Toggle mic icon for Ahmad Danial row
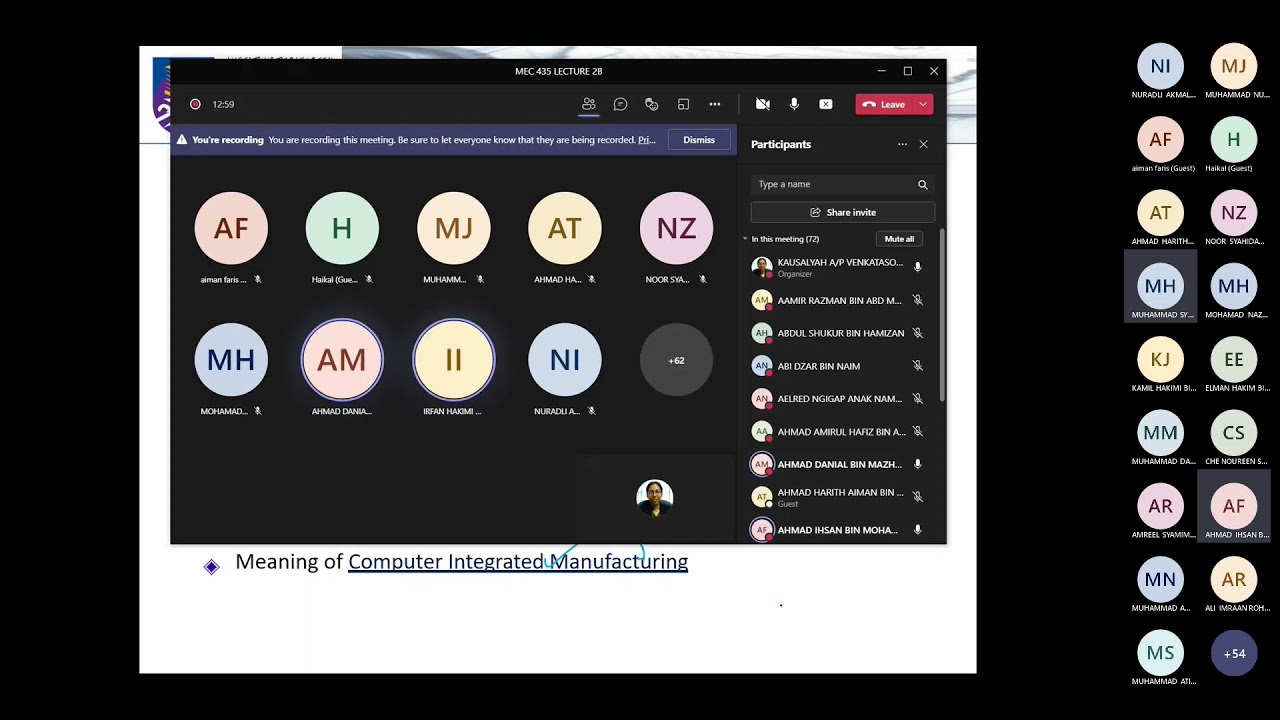Screen dimensions: 1280x720 click(917, 464)
